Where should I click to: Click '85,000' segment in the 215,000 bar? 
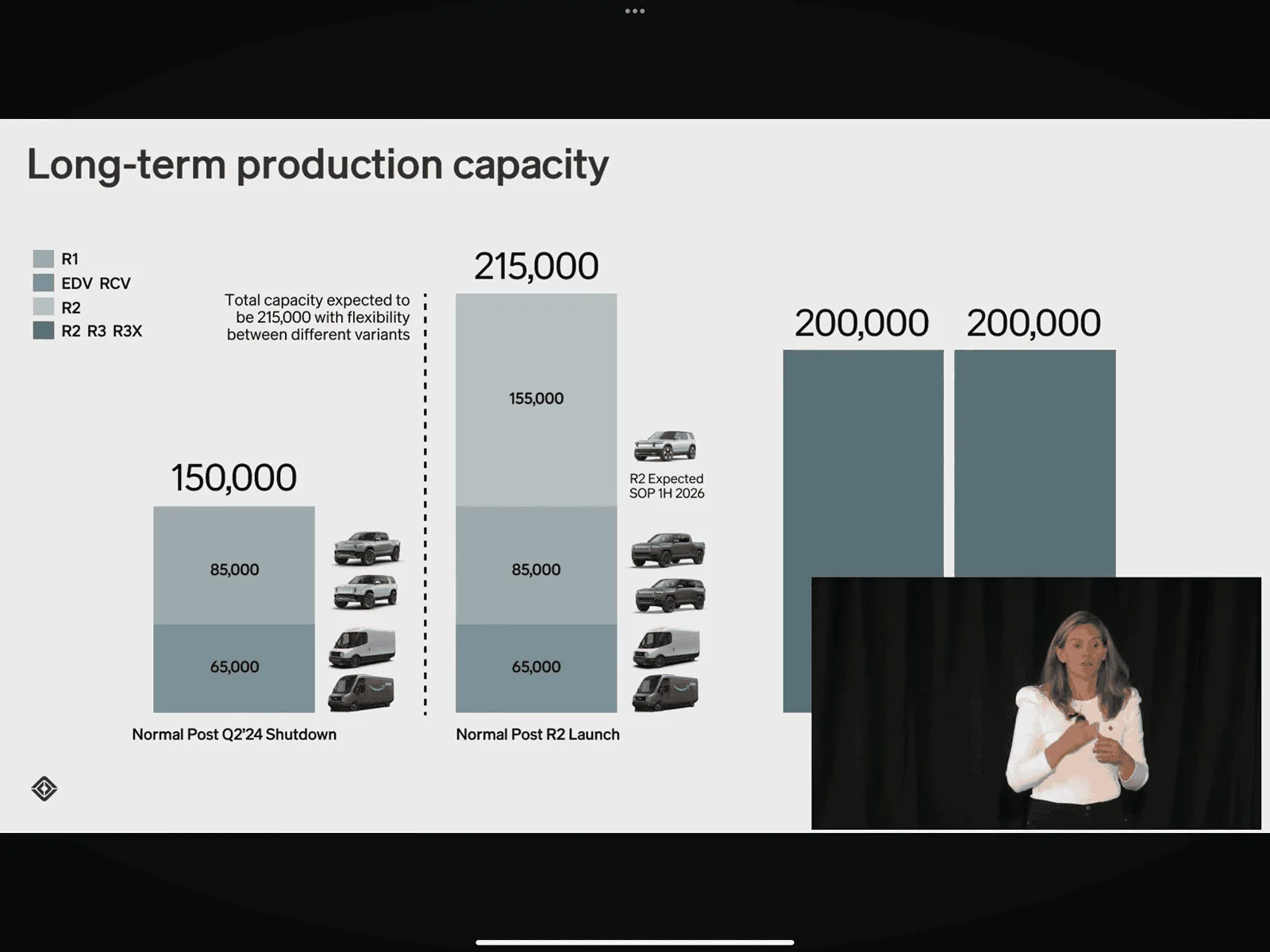coord(537,565)
